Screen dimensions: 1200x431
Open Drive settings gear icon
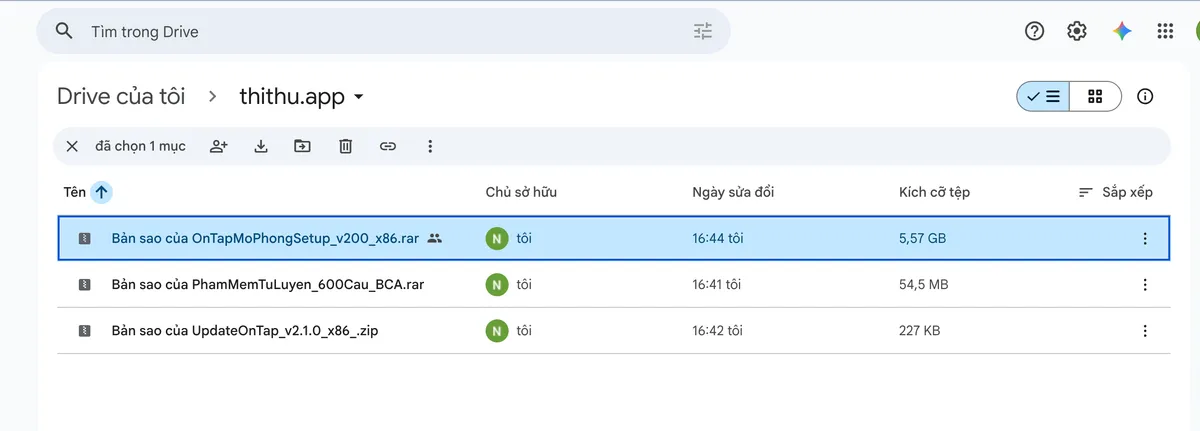tap(1077, 31)
